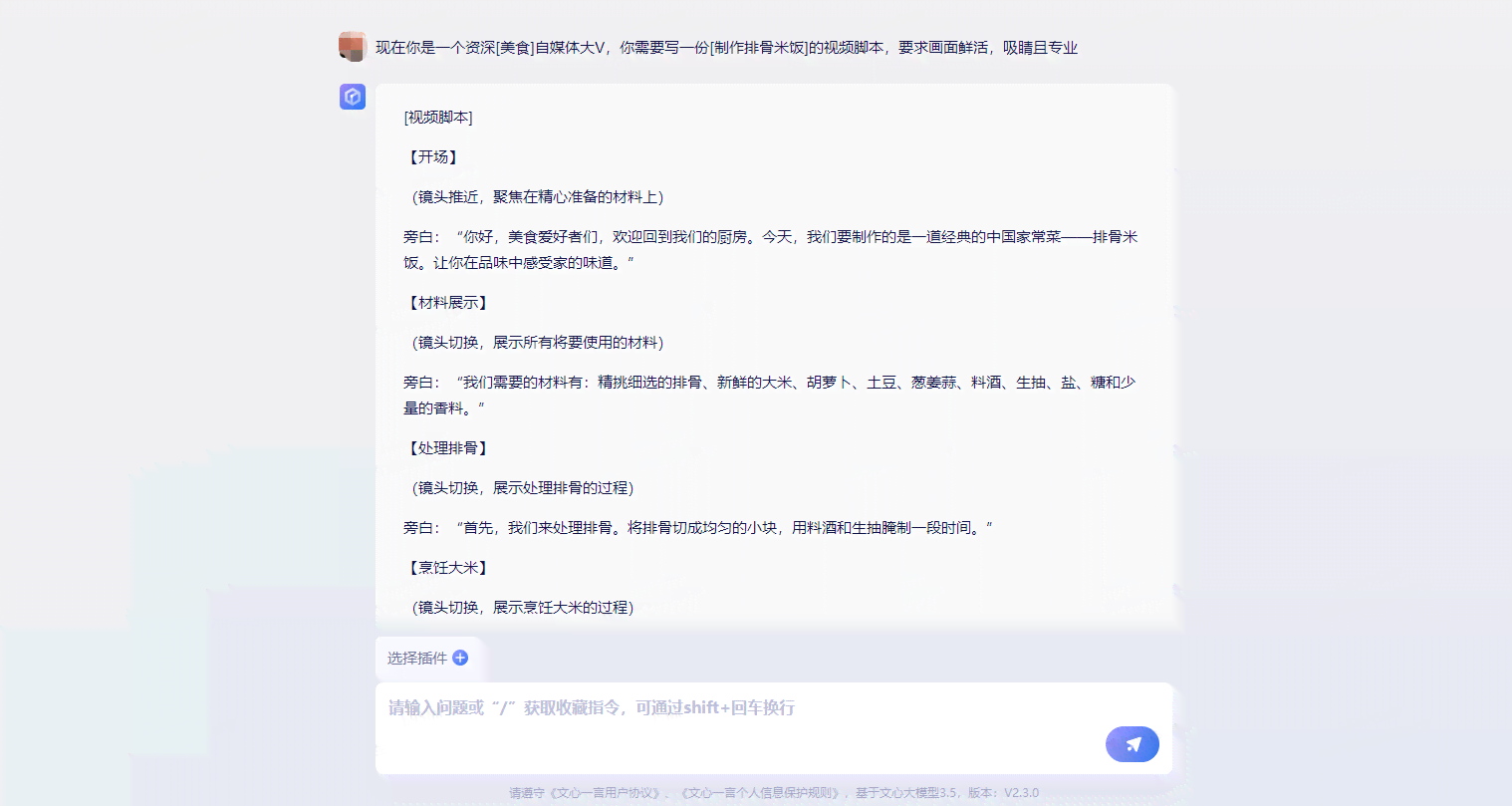1512x806 pixels.
Task: Click the 【处理排骨】 section heading
Action: [x=448, y=448]
